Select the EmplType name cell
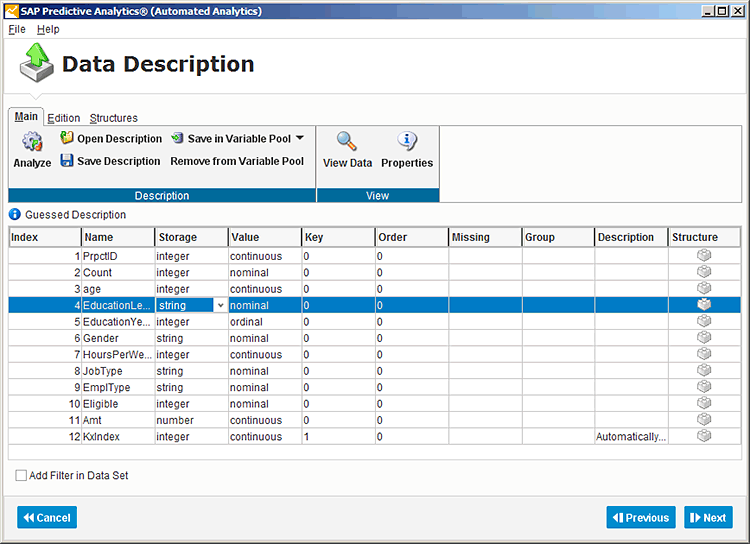Viewport: 750px width, 544px height. click(118, 387)
